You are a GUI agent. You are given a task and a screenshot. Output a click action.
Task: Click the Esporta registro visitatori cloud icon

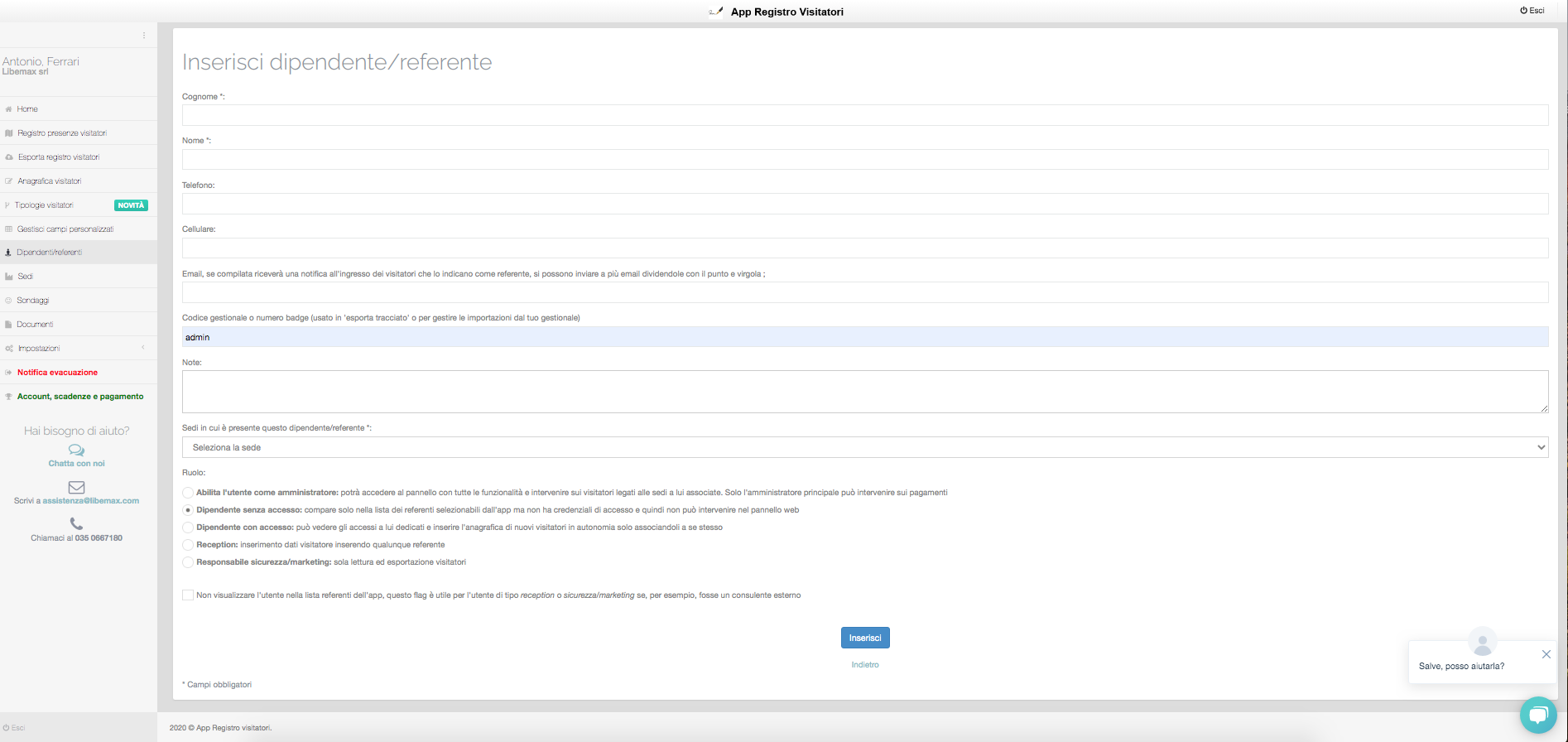(x=9, y=157)
